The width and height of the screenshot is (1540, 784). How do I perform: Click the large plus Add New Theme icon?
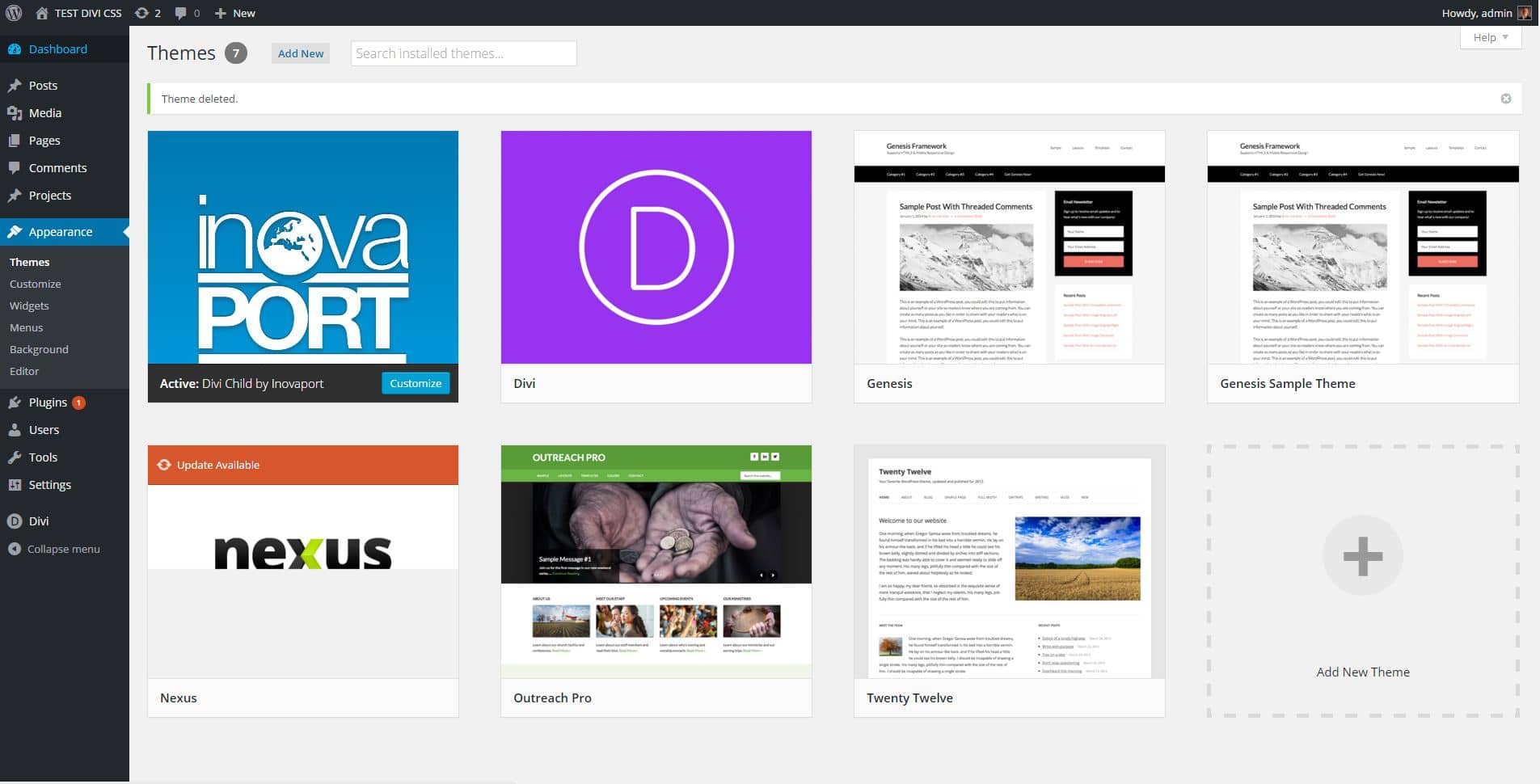tap(1362, 556)
